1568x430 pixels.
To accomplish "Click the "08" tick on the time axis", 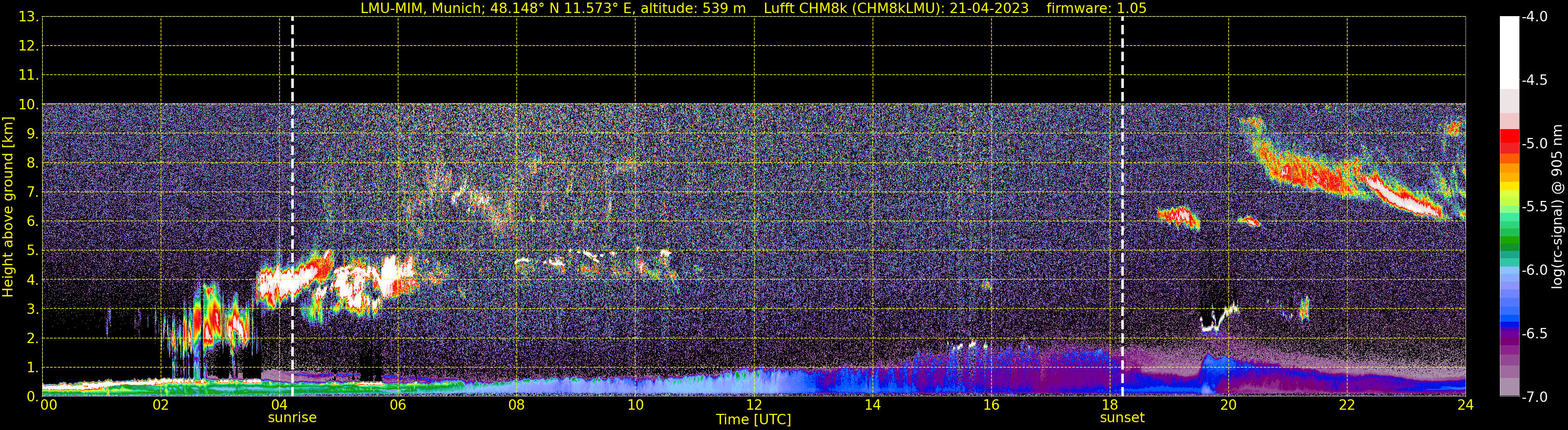I will (x=517, y=405).
